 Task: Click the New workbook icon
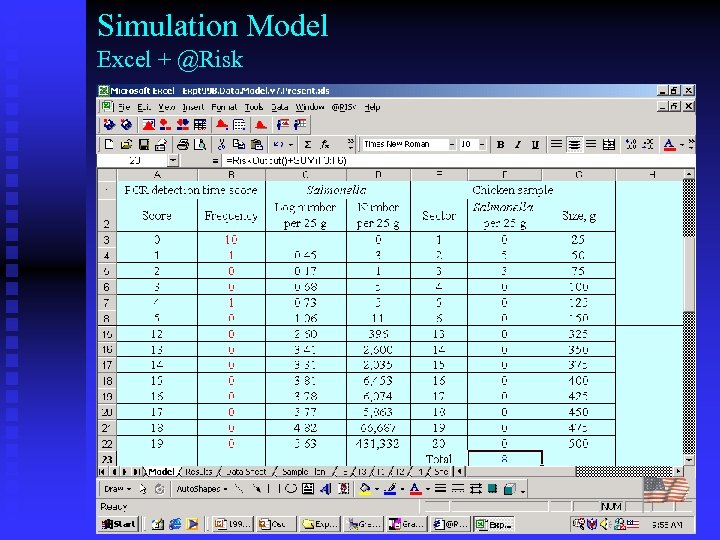[109, 145]
